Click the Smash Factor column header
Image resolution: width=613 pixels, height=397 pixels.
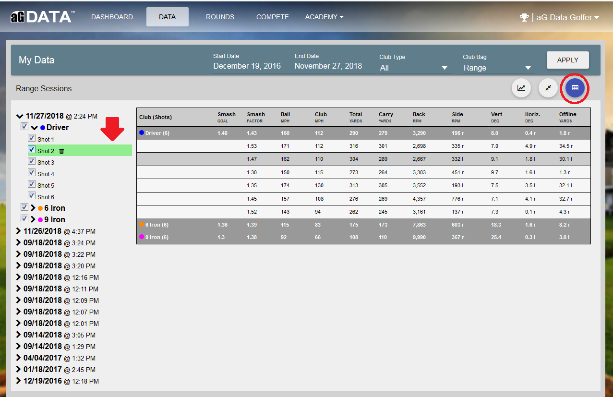tap(256, 117)
